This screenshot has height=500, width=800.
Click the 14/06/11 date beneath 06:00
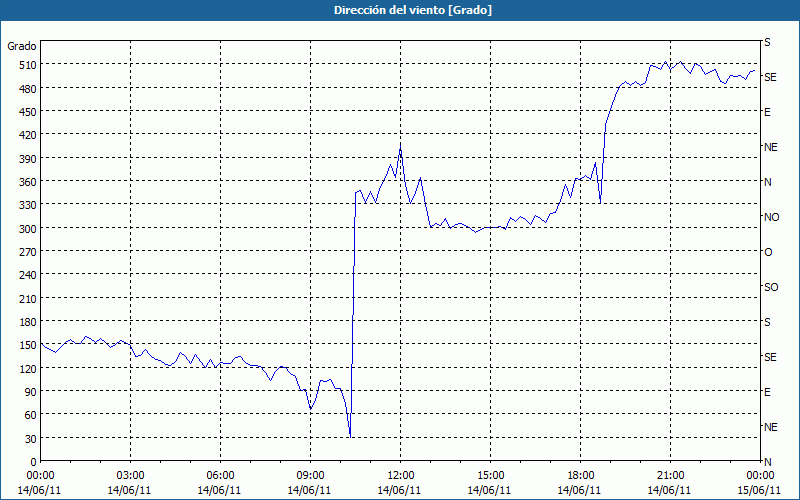click(x=219, y=491)
